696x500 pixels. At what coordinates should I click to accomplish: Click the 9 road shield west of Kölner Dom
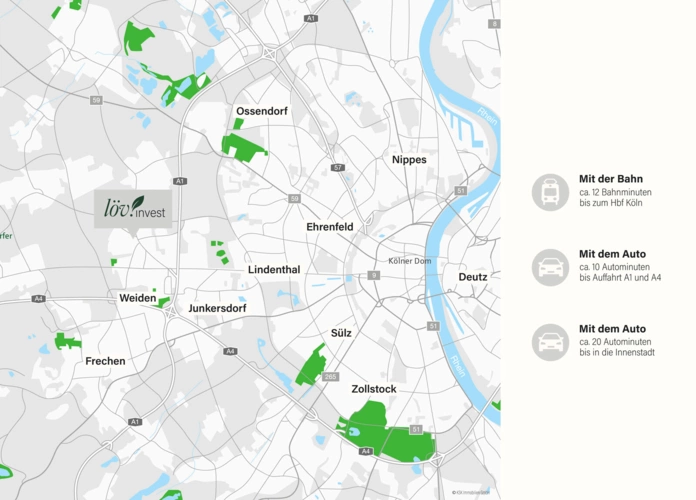coord(374,275)
